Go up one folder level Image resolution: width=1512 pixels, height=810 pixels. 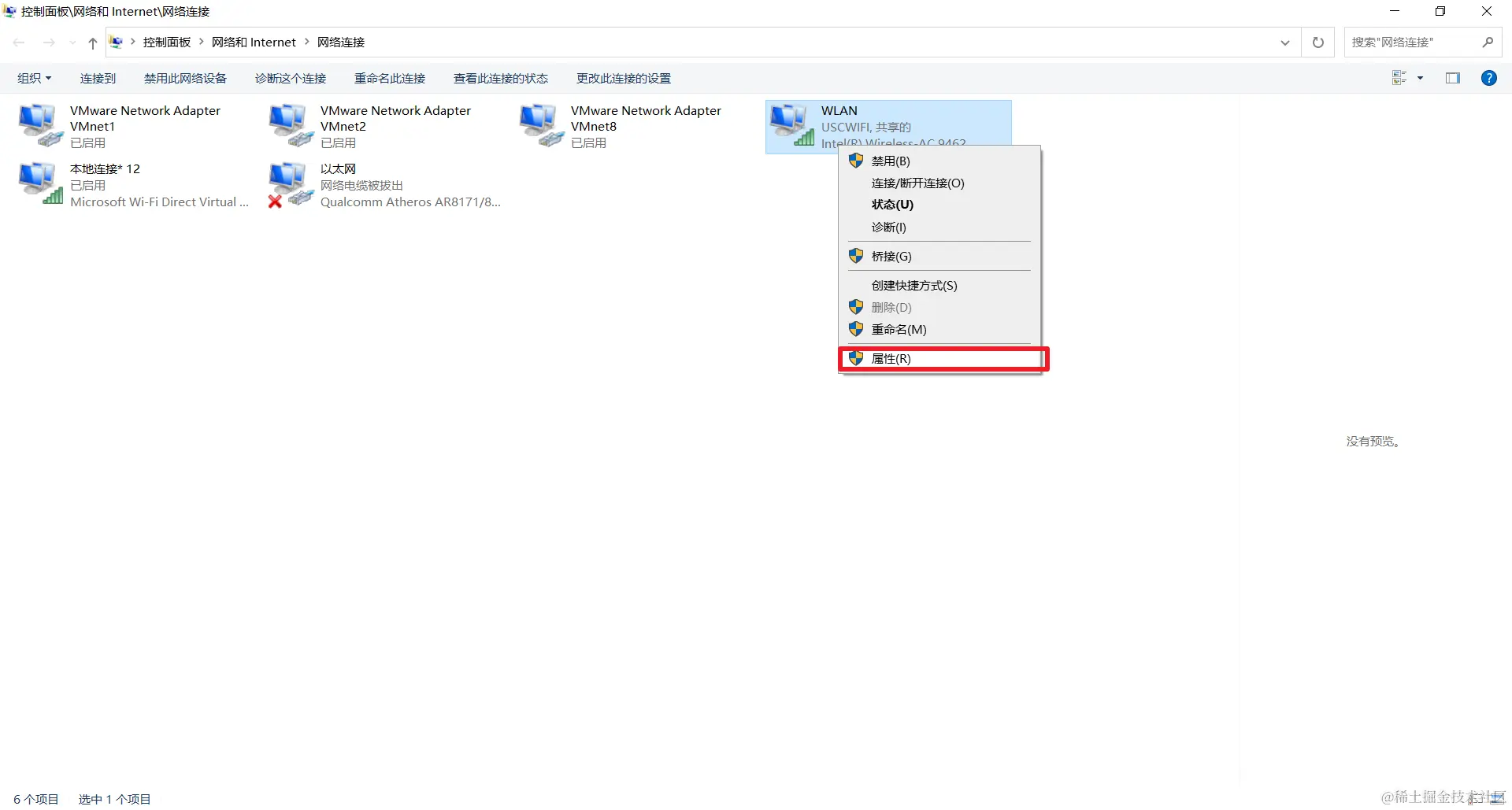(x=93, y=43)
